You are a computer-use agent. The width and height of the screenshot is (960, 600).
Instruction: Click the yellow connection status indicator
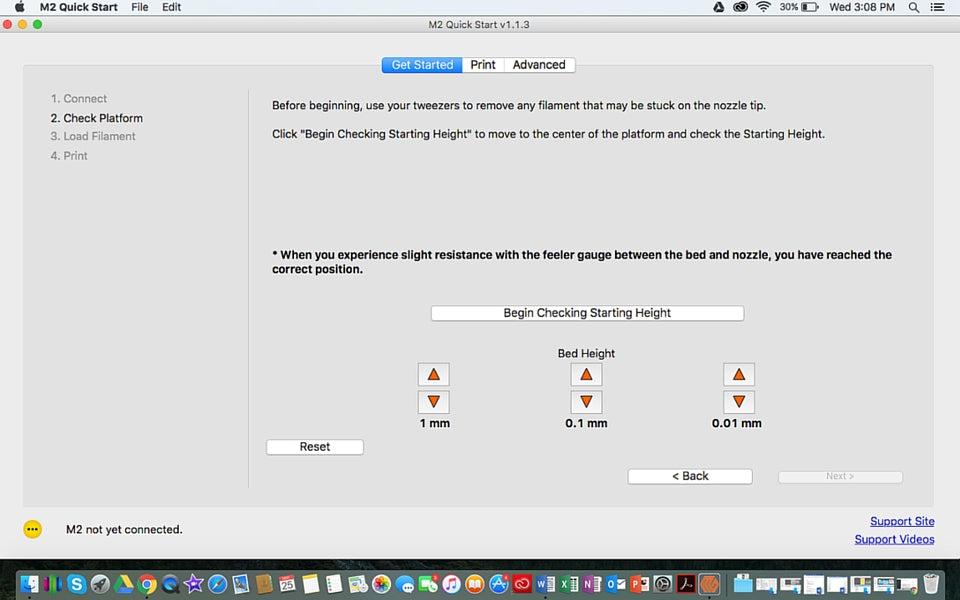tap(33, 529)
